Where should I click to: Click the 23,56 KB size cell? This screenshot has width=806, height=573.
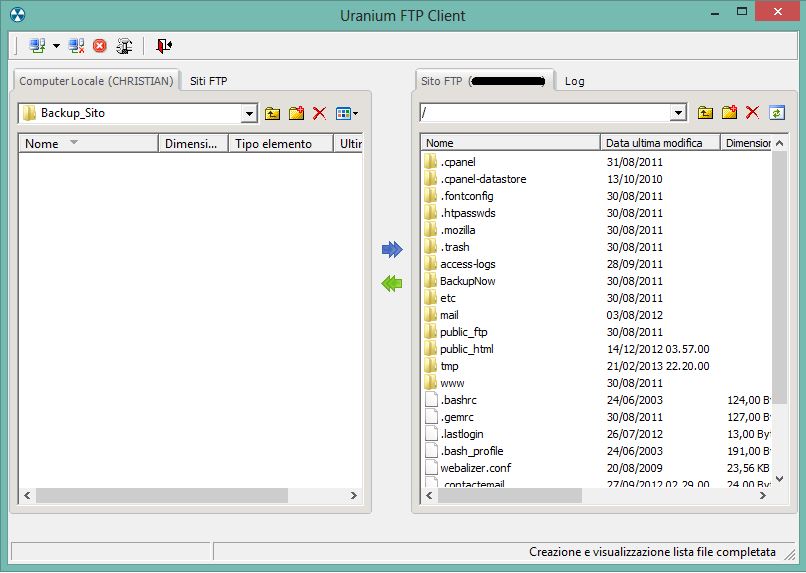point(748,467)
